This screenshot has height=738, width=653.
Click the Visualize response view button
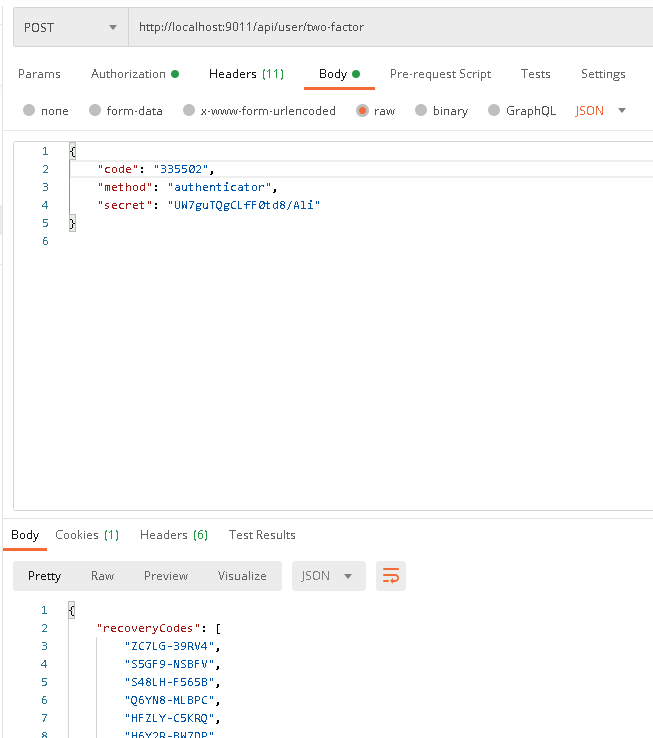pos(242,576)
